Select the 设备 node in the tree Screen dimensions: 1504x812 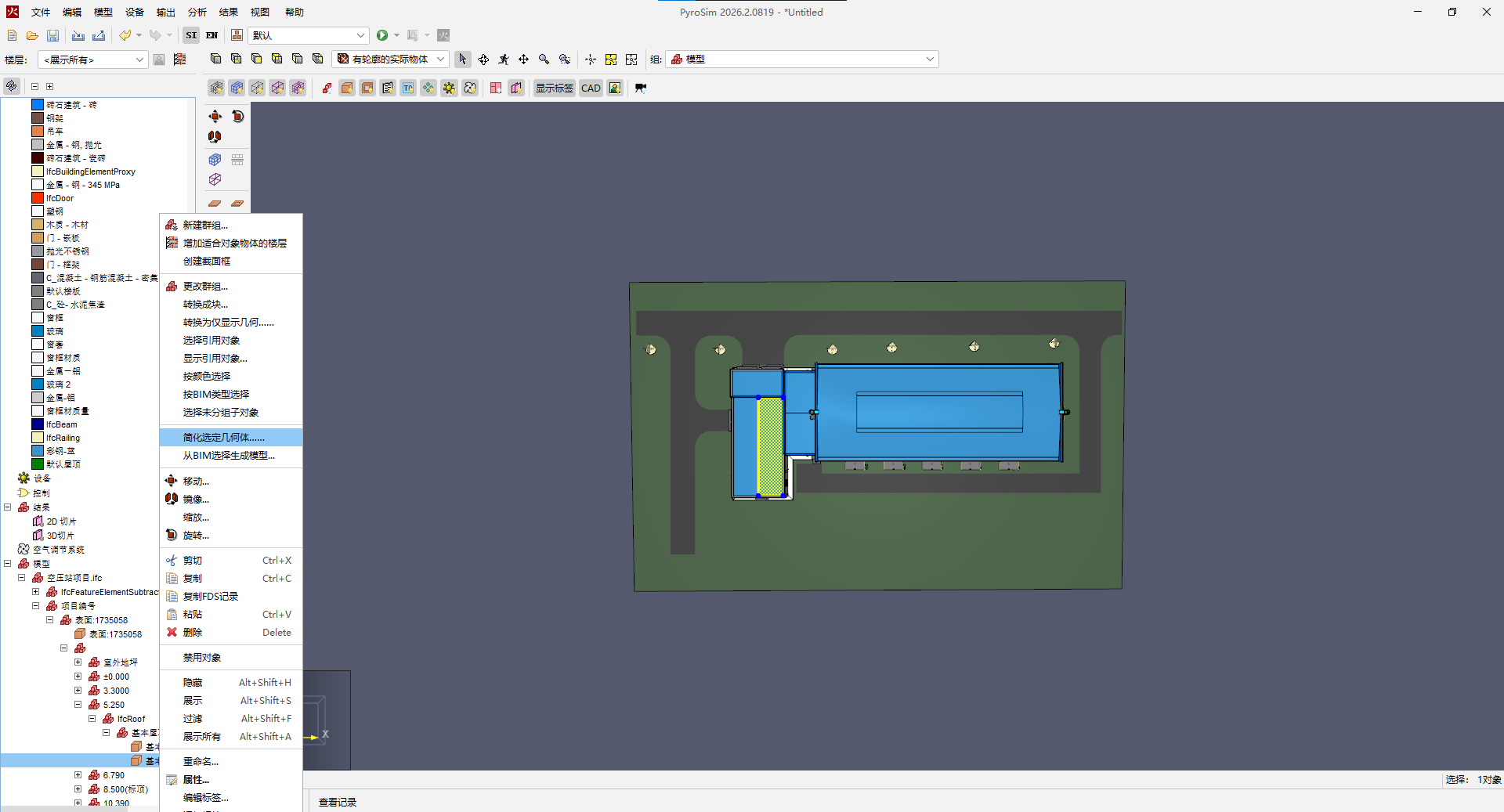(42, 478)
